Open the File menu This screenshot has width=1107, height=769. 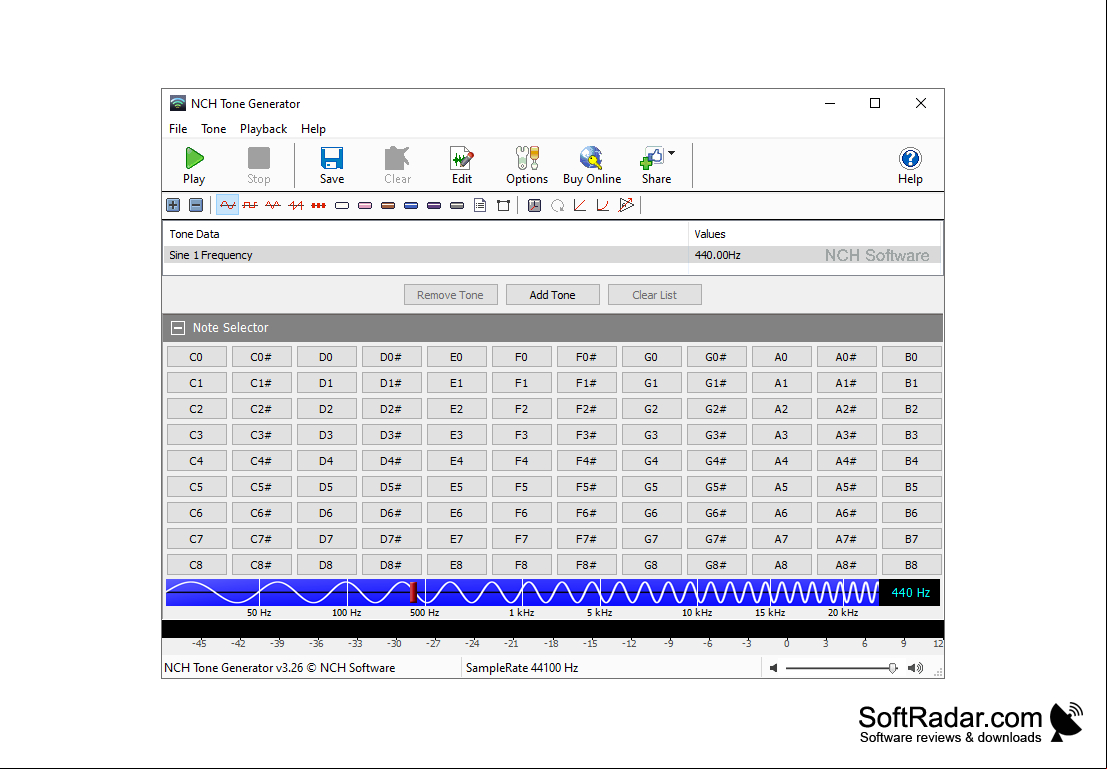[x=178, y=129]
